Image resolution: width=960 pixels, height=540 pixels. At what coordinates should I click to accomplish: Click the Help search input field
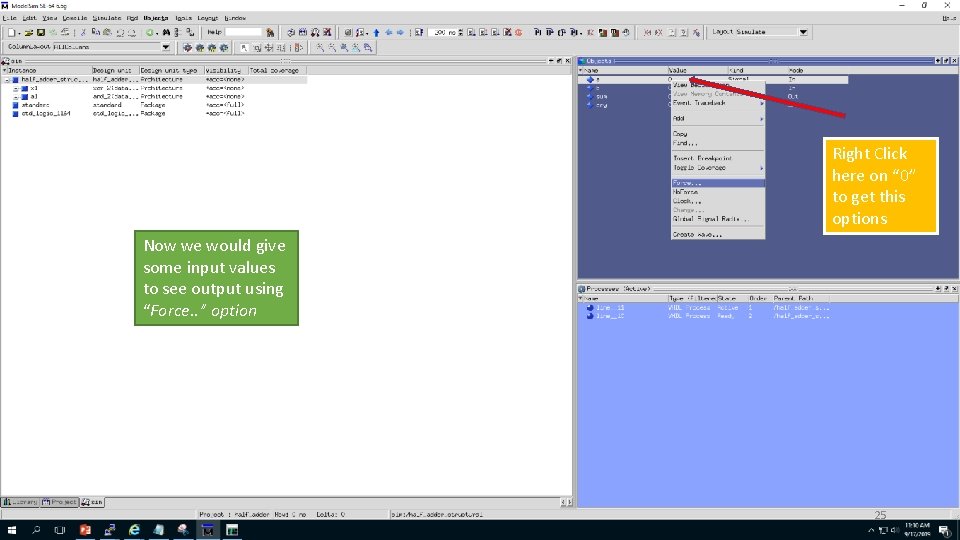243,32
